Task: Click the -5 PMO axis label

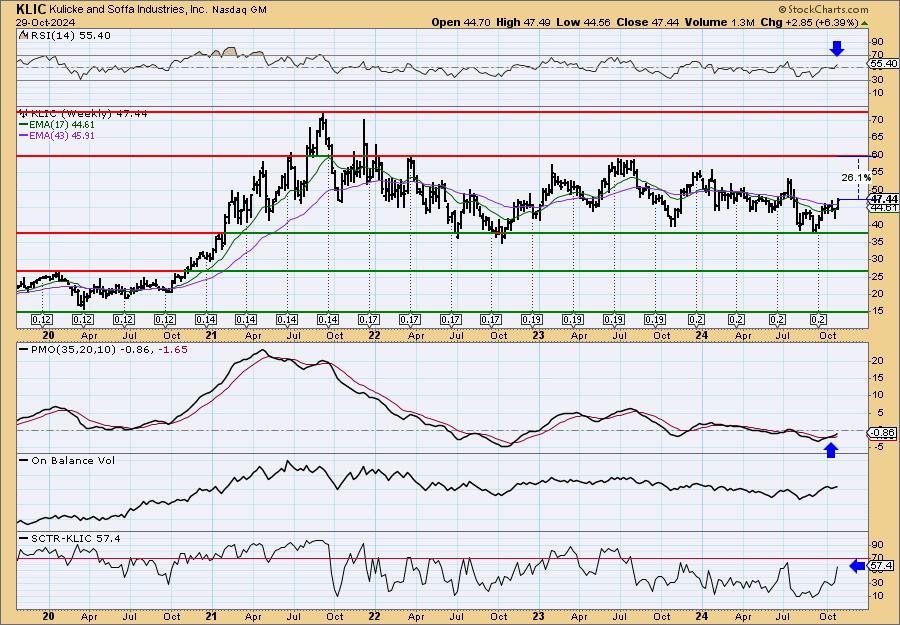Action: coord(878,447)
